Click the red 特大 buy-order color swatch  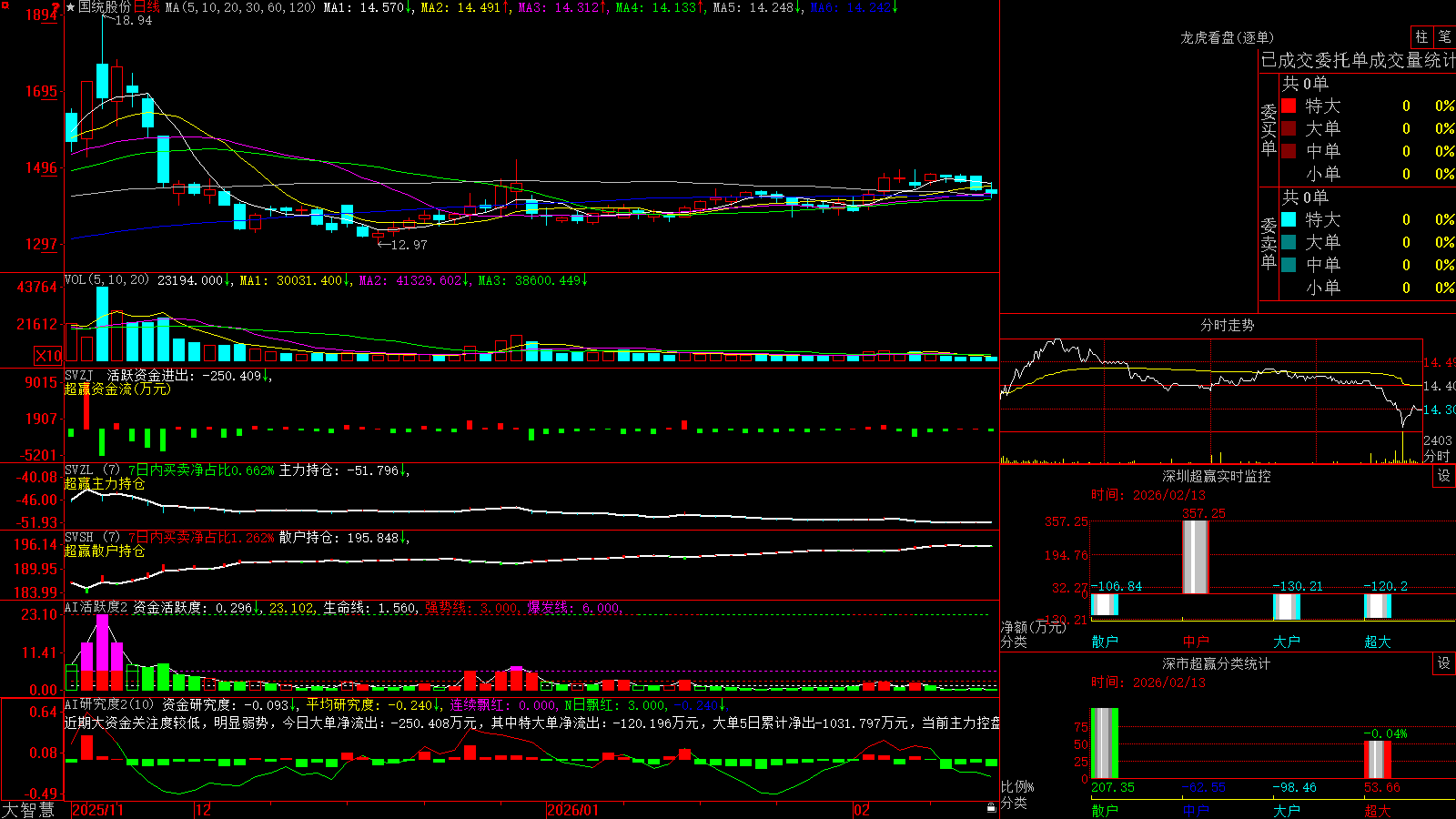[x=1289, y=106]
